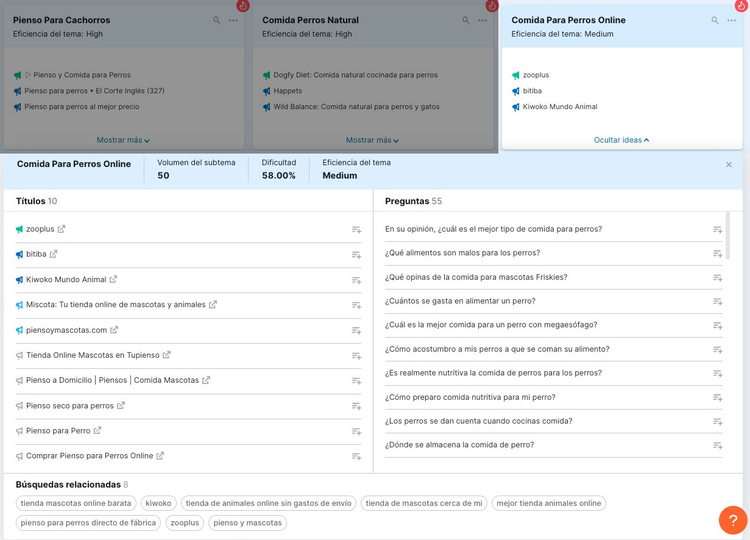Open zooplus external link icon in Títulos

click(x=61, y=229)
